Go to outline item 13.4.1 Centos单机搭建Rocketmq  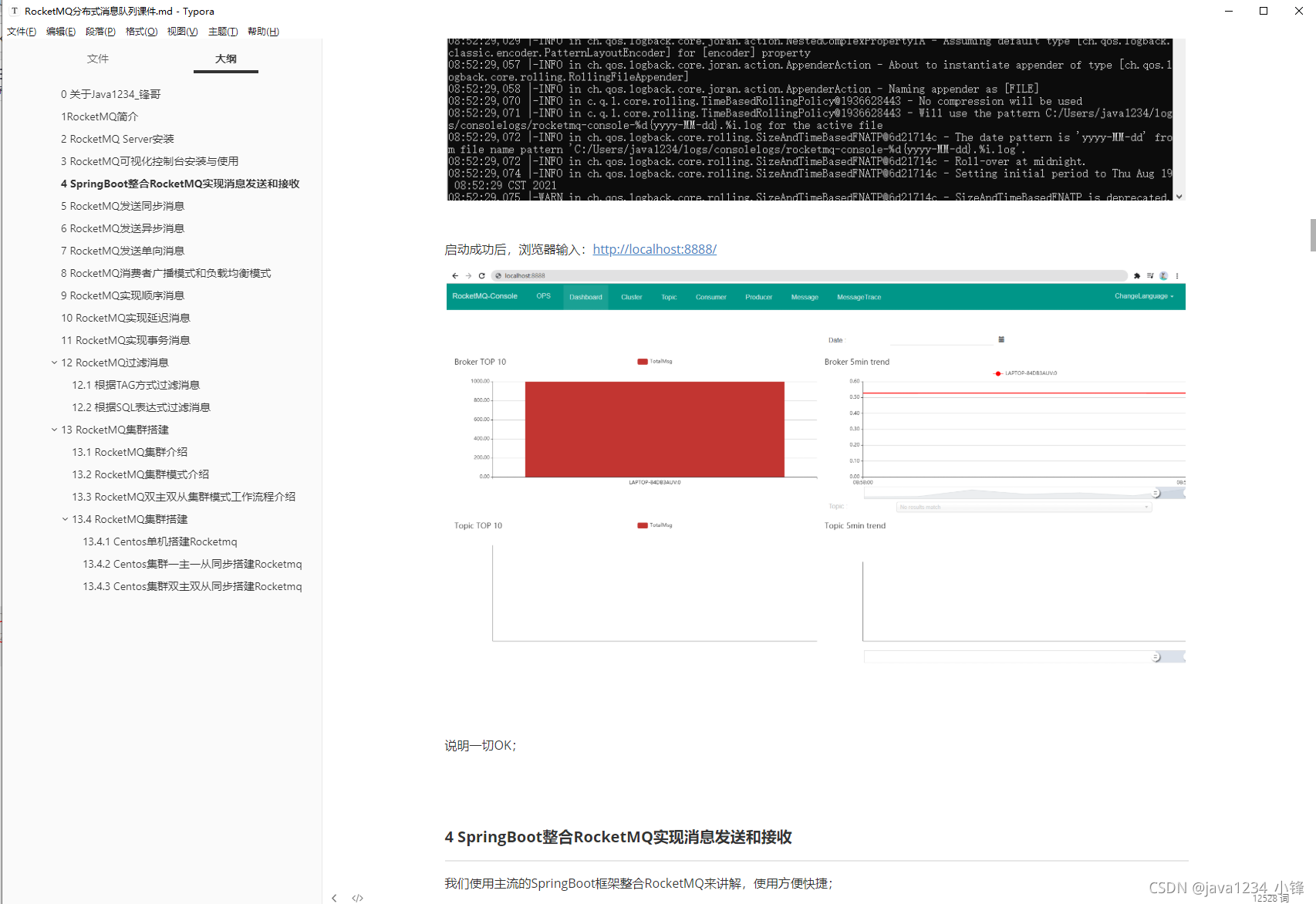tap(160, 541)
